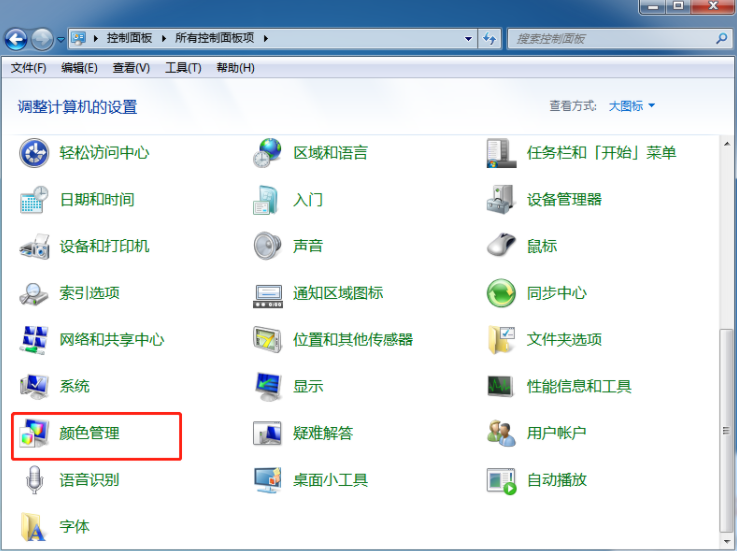Click the 搜索控制面板 search field
The width and height of the screenshot is (737, 551).
pyautogui.click(x=610, y=39)
